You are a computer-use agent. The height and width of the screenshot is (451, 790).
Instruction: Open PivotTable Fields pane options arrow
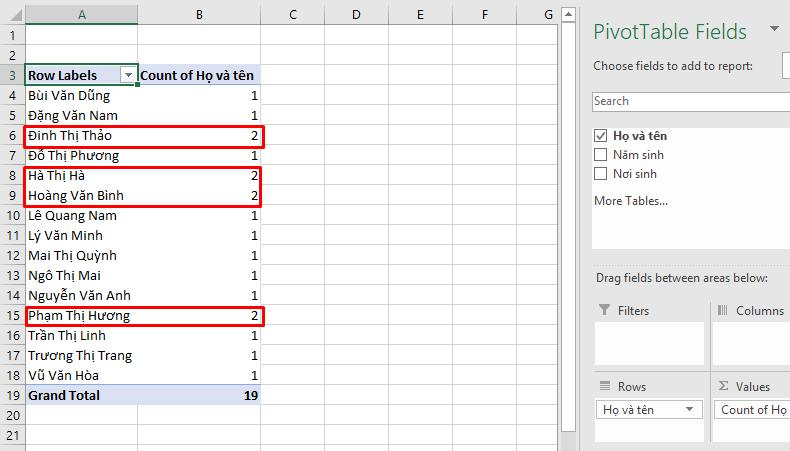coord(774,29)
